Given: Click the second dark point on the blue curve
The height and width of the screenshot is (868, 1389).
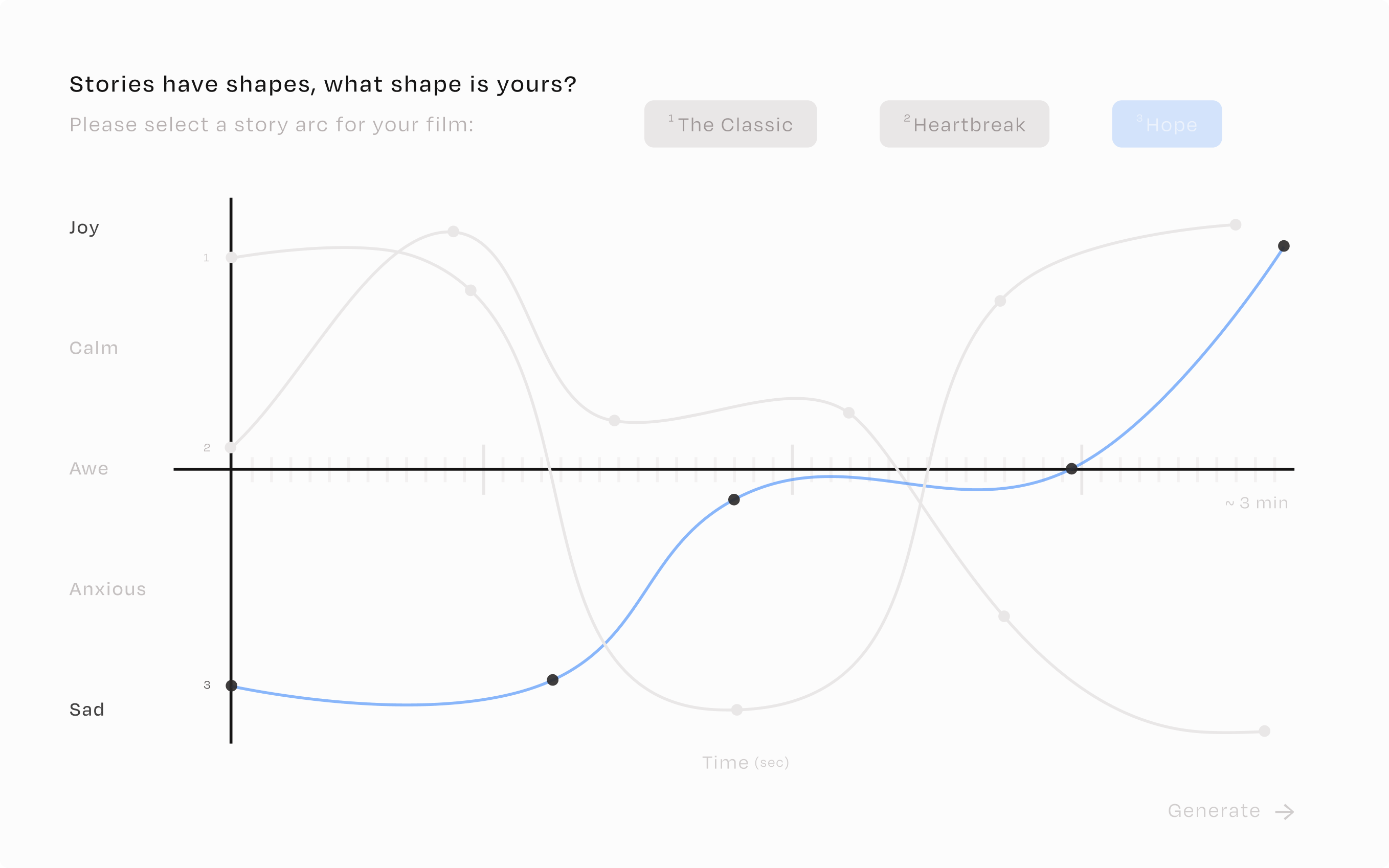Looking at the screenshot, I should coord(552,680).
